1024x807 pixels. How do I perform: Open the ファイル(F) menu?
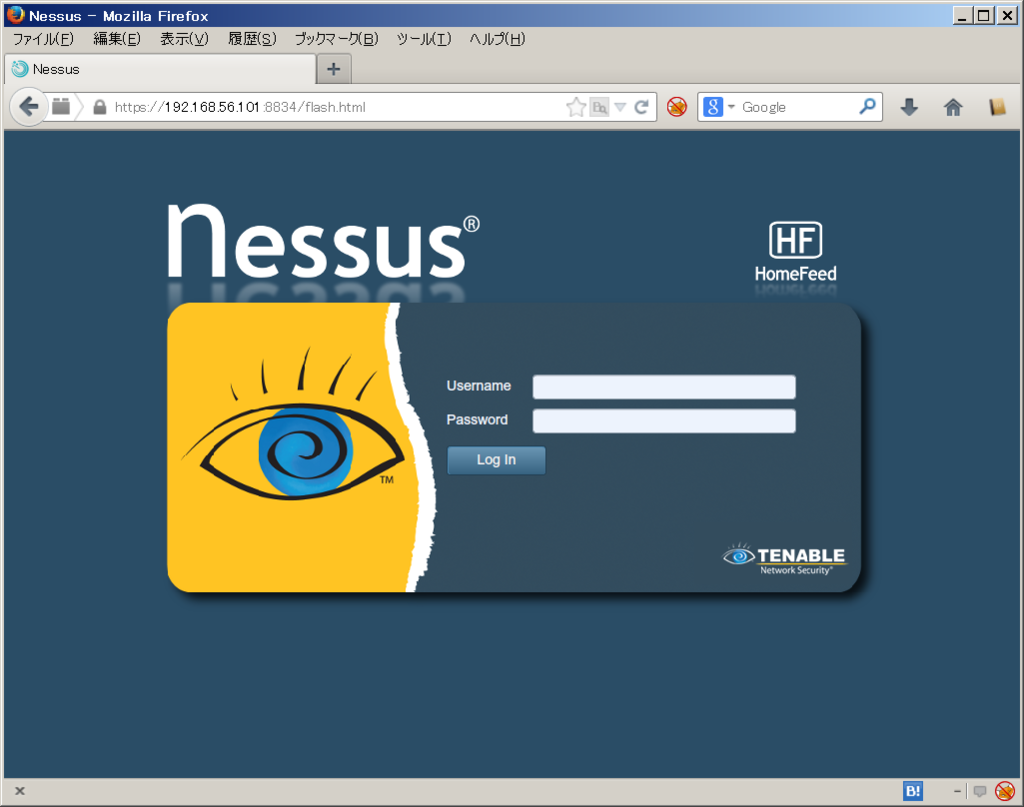43,39
